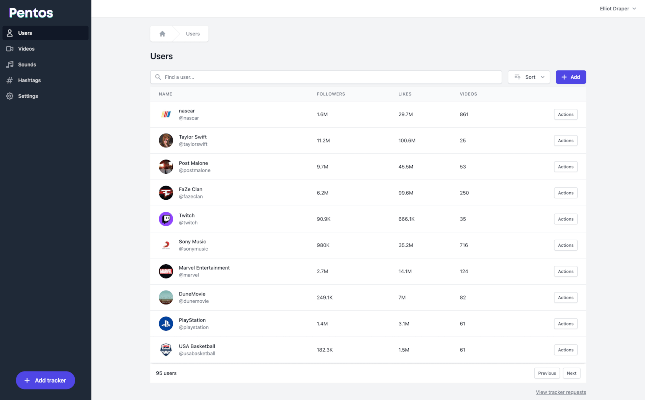Click the PlayStation avatar icon
This screenshot has height=400, width=645.
click(x=166, y=323)
